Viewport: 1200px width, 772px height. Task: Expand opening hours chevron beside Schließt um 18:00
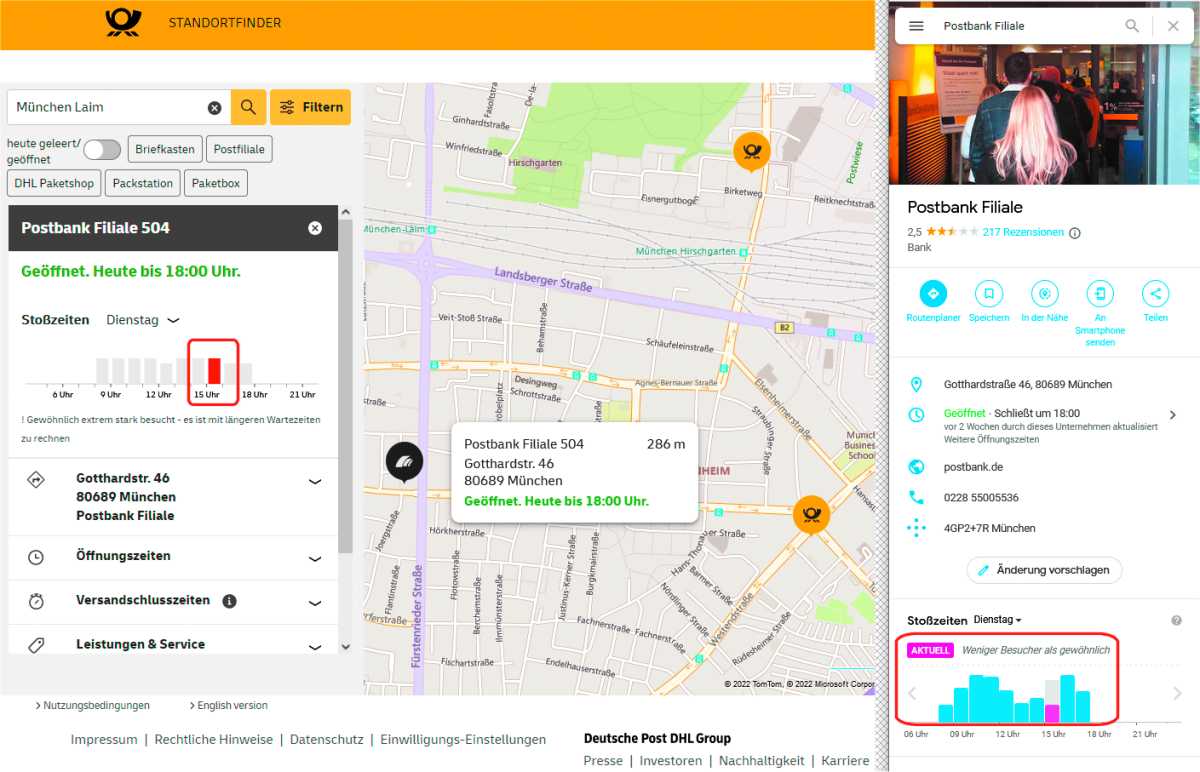(x=1173, y=415)
